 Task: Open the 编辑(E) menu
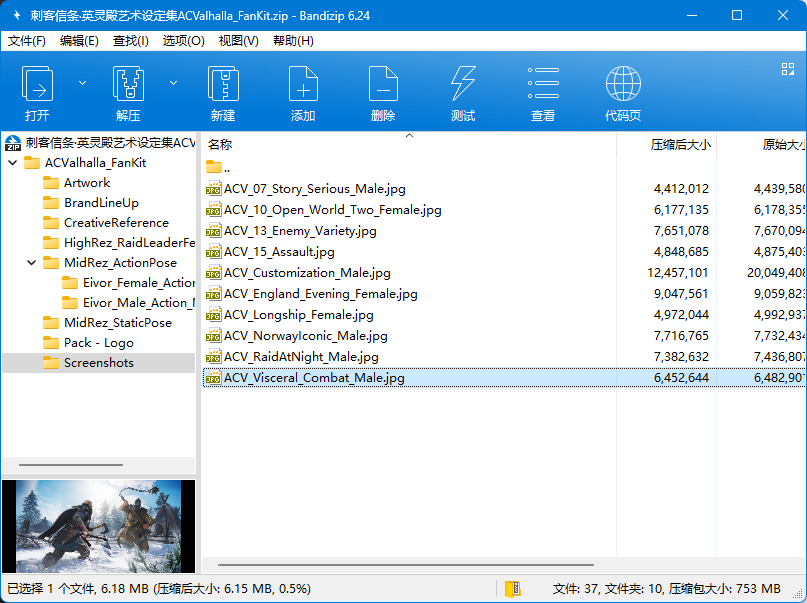pos(79,41)
